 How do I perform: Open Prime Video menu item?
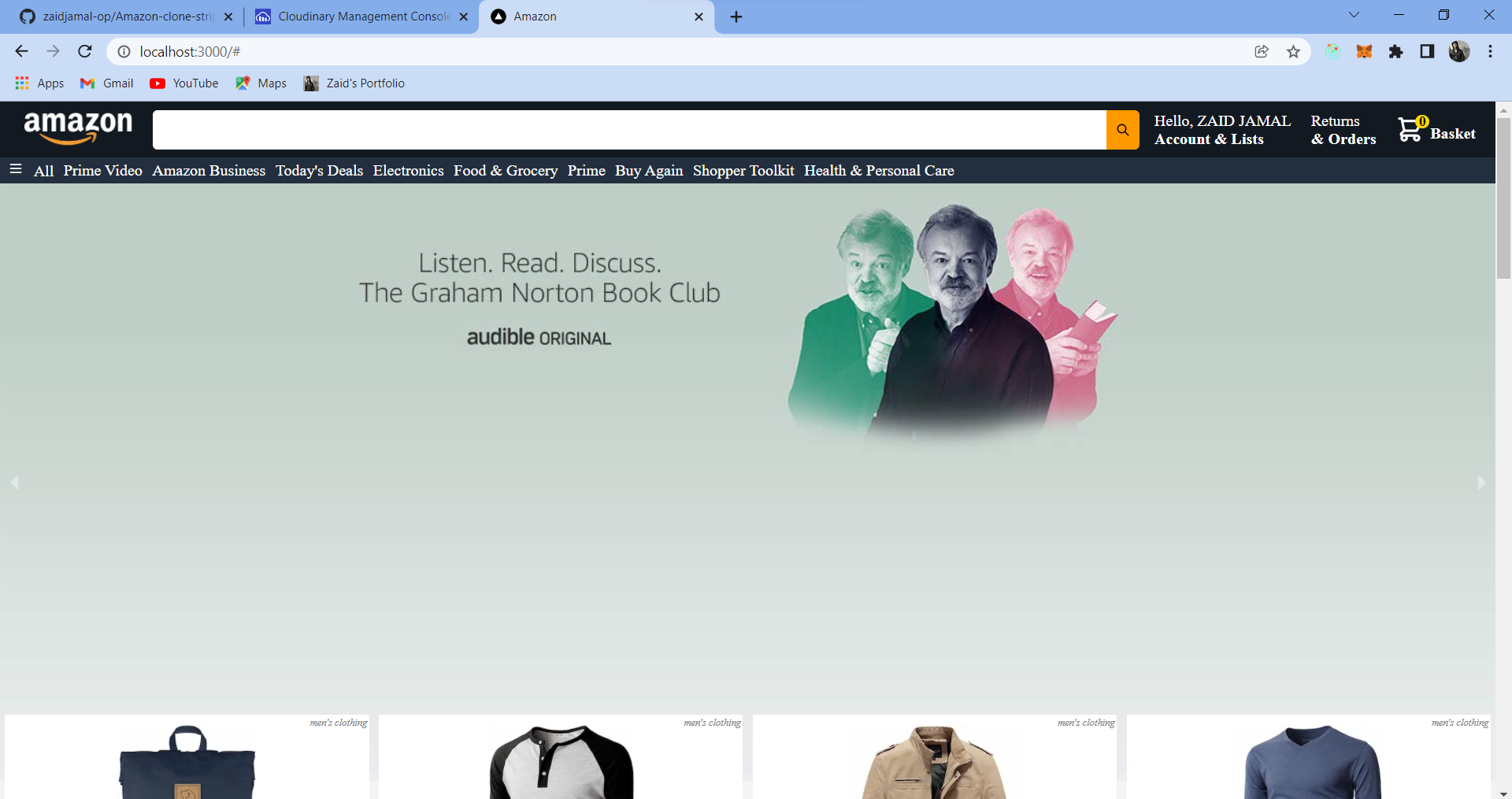tap(103, 170)
